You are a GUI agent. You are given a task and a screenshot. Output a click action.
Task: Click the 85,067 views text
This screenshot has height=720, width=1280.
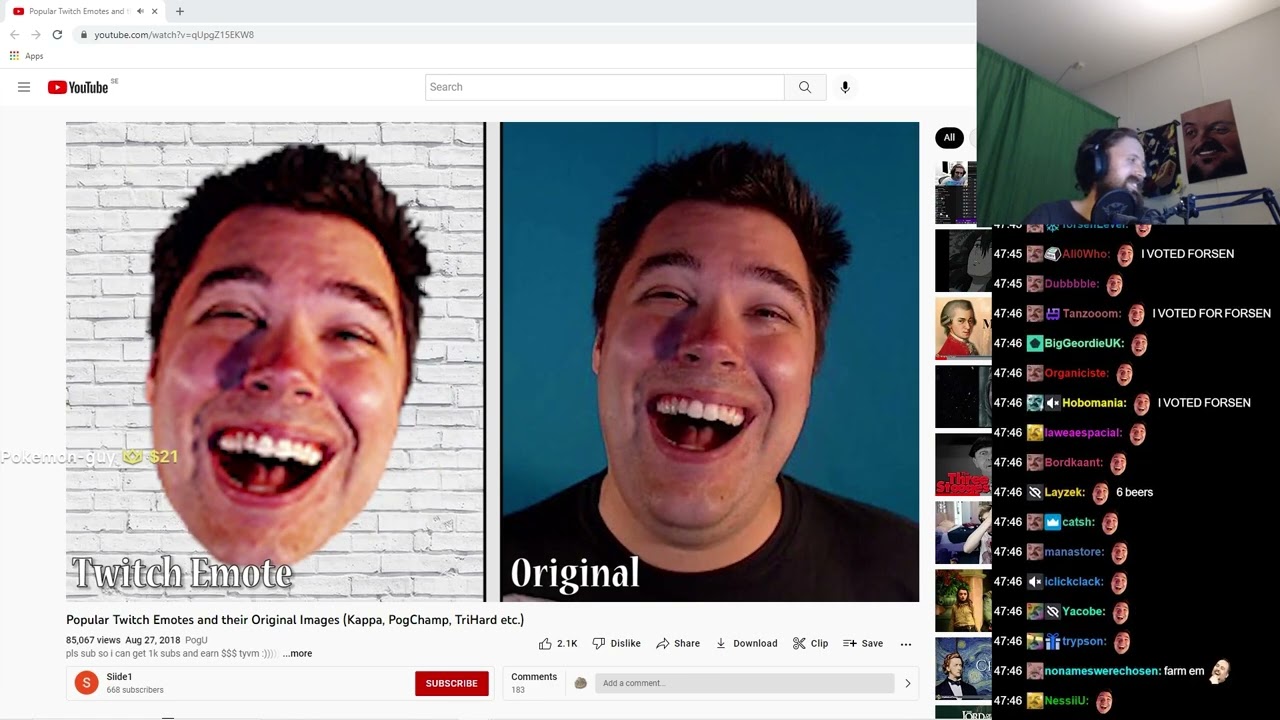[93, 640]
